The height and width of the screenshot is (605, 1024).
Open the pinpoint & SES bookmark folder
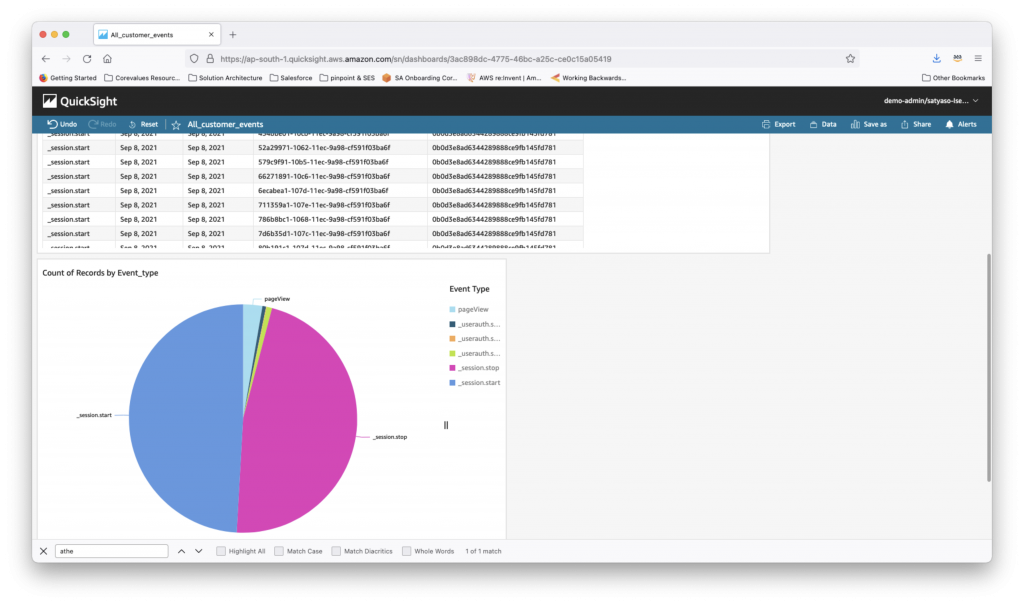pyautogui.click(x=347, y=78)
